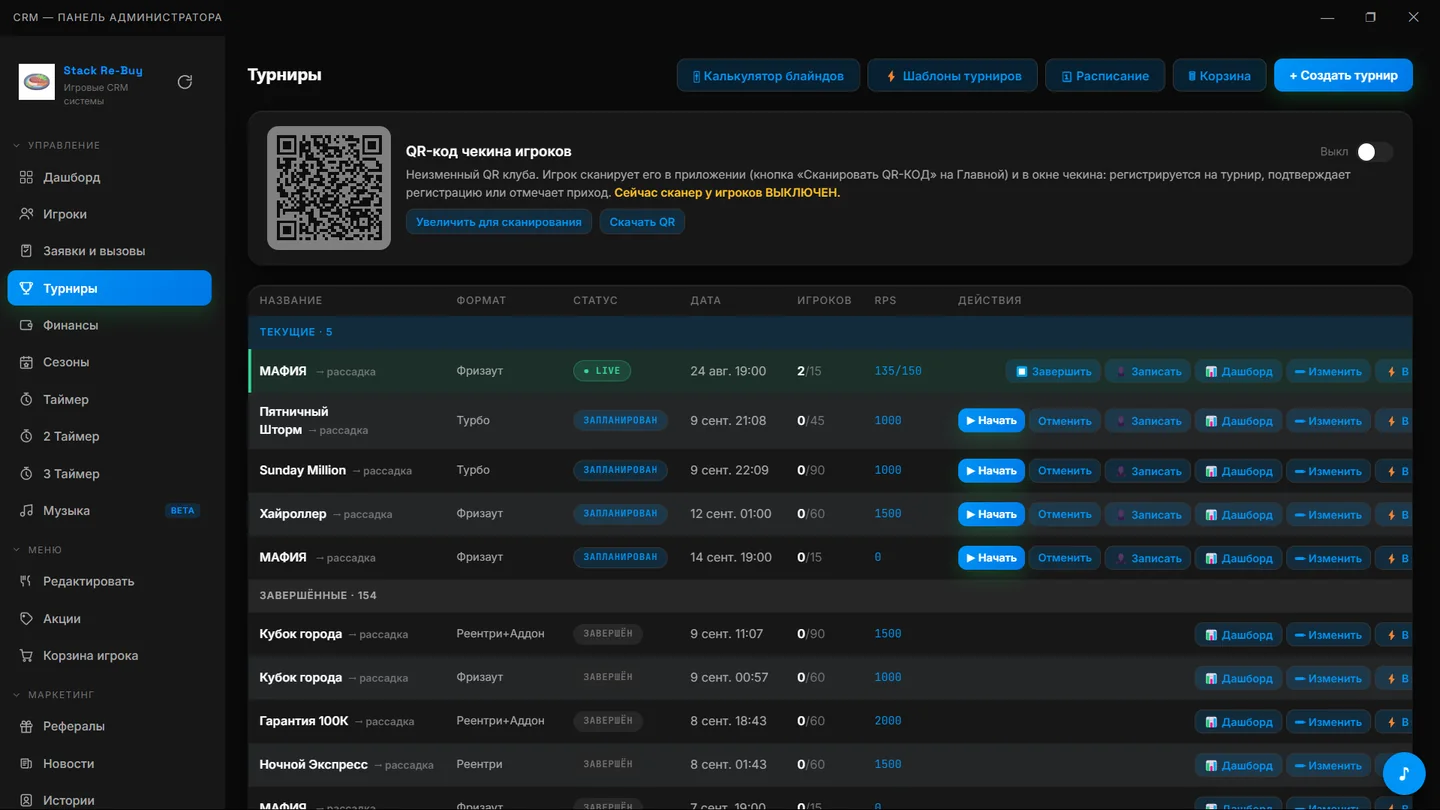Click Отменить for Хайроллер tournament

(1064, 514)
